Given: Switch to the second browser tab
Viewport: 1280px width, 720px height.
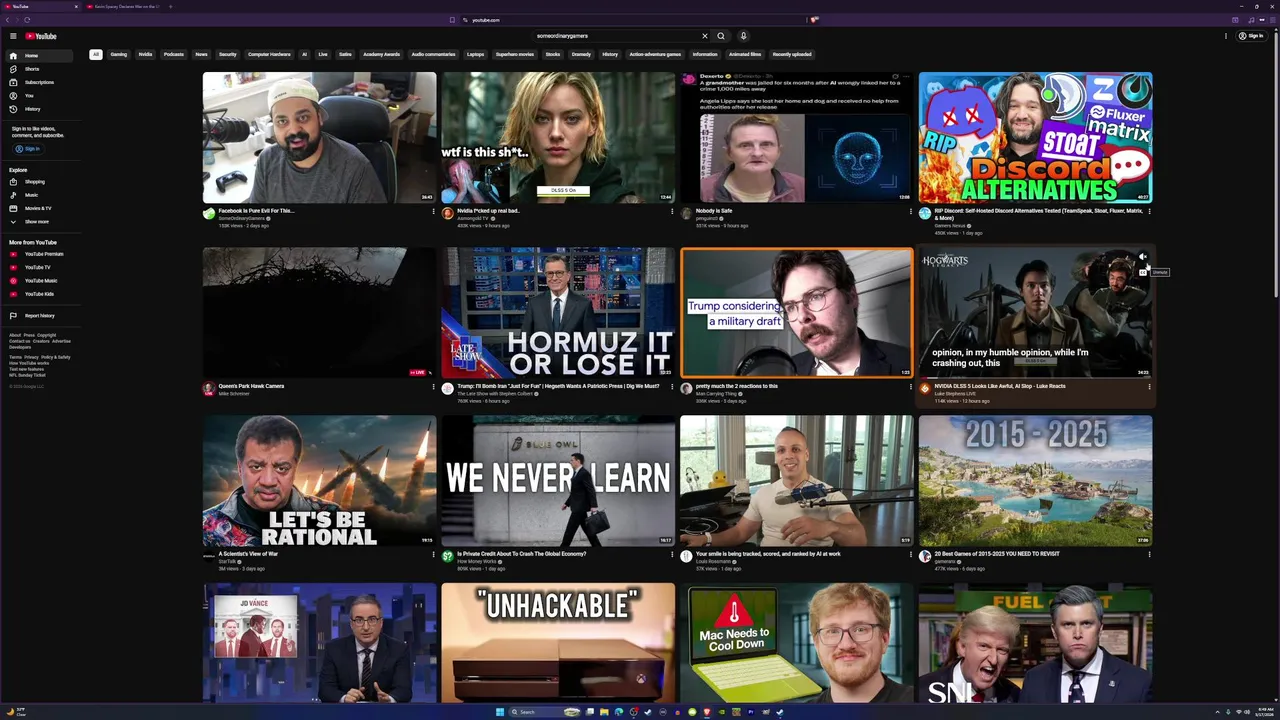Looking at the screenshot, I should 122,6.
